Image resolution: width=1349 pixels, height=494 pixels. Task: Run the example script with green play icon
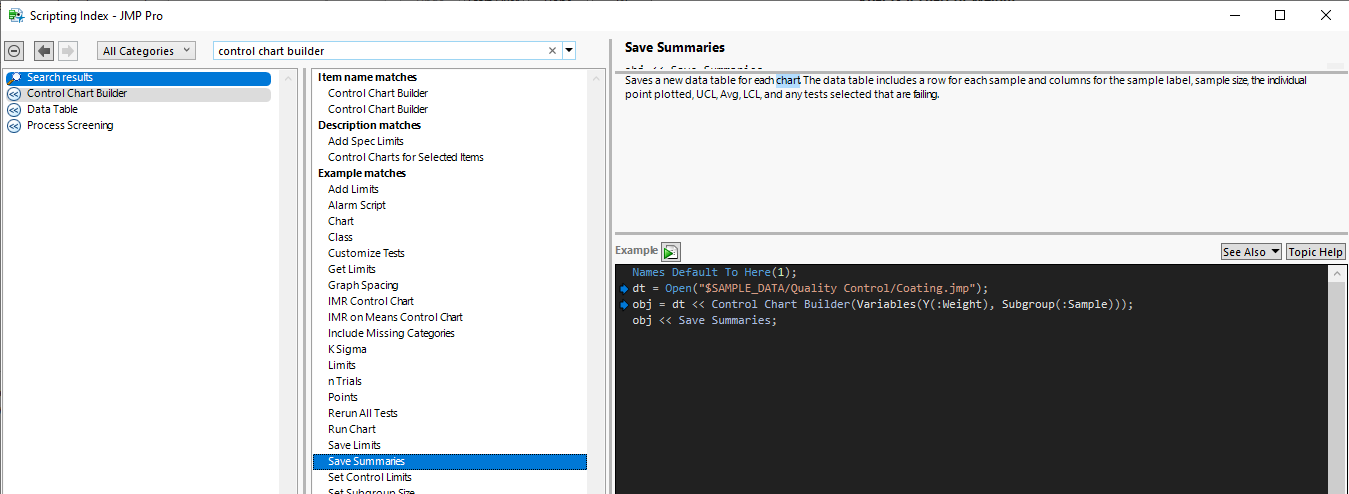(x=671, y=252)
